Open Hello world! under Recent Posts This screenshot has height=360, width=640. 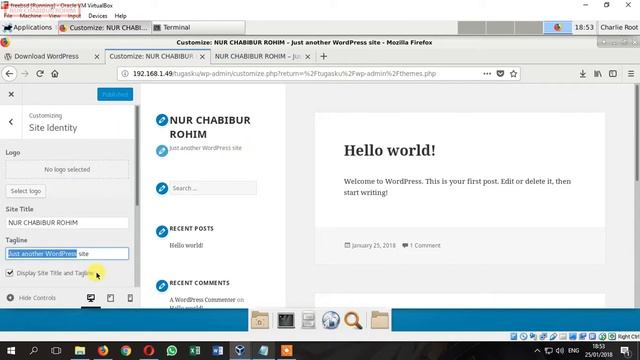(x=186, y=245)
